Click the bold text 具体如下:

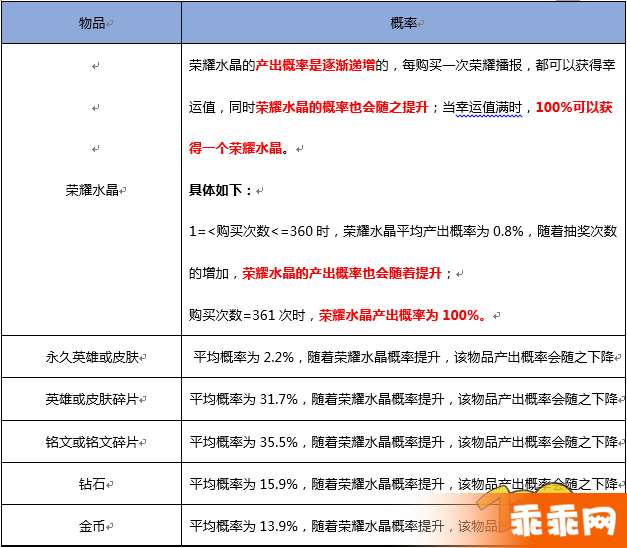point(220,190)
